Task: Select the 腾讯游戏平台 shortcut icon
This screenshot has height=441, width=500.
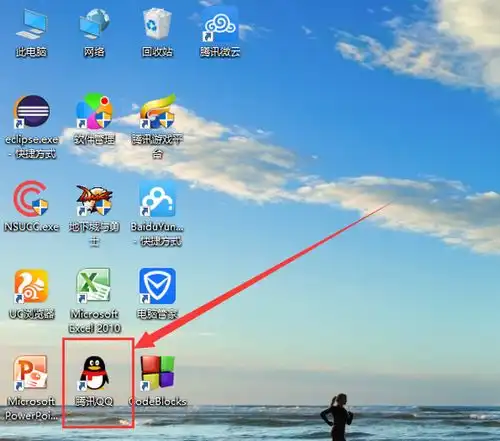Action: 158,111
